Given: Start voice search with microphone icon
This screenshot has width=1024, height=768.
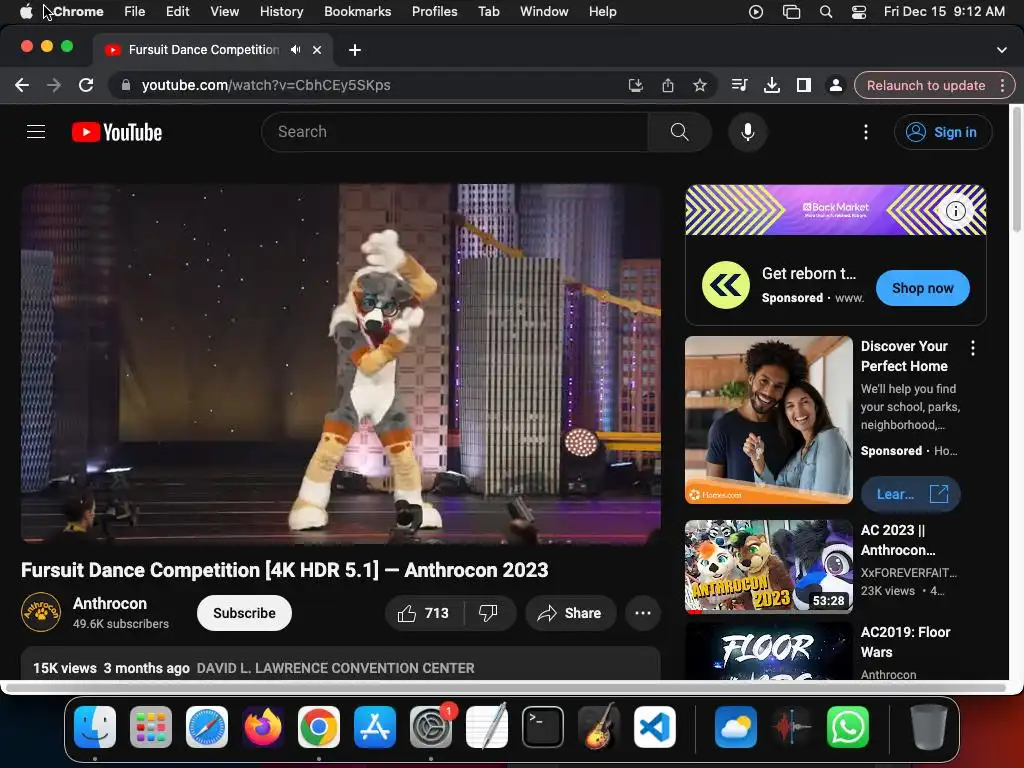Looking at the screenshot, I should coord(748,132).
